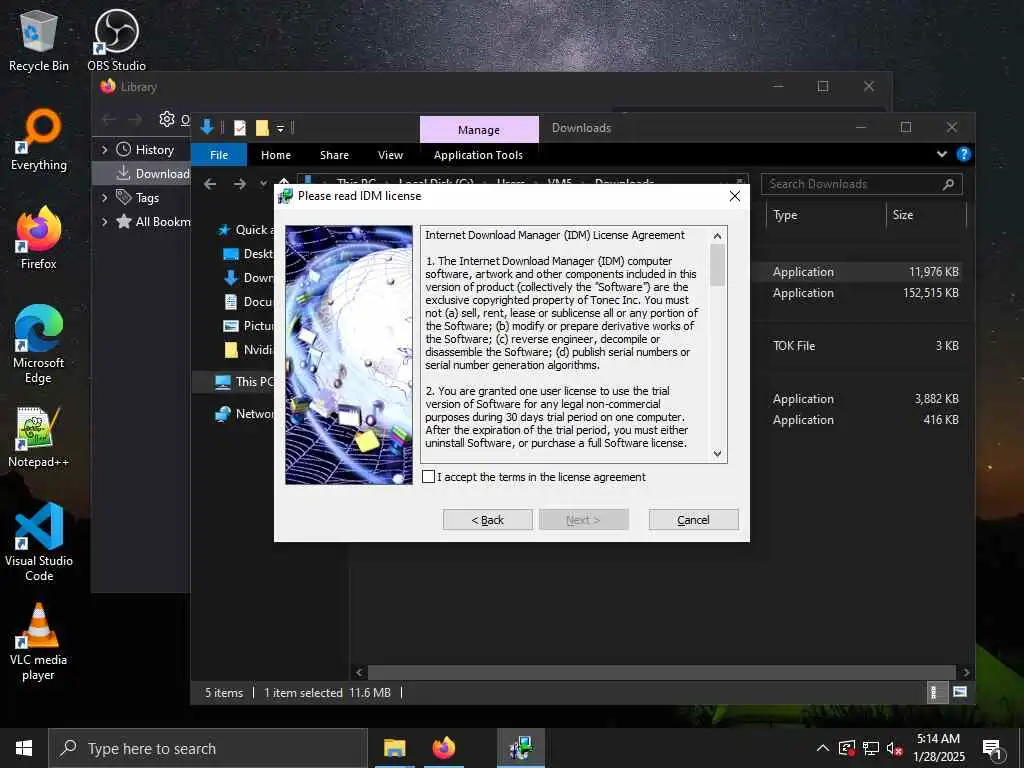Select VLC media player desktop shortcut
This screenshot has height=768, width=1024.
point(39,642)
